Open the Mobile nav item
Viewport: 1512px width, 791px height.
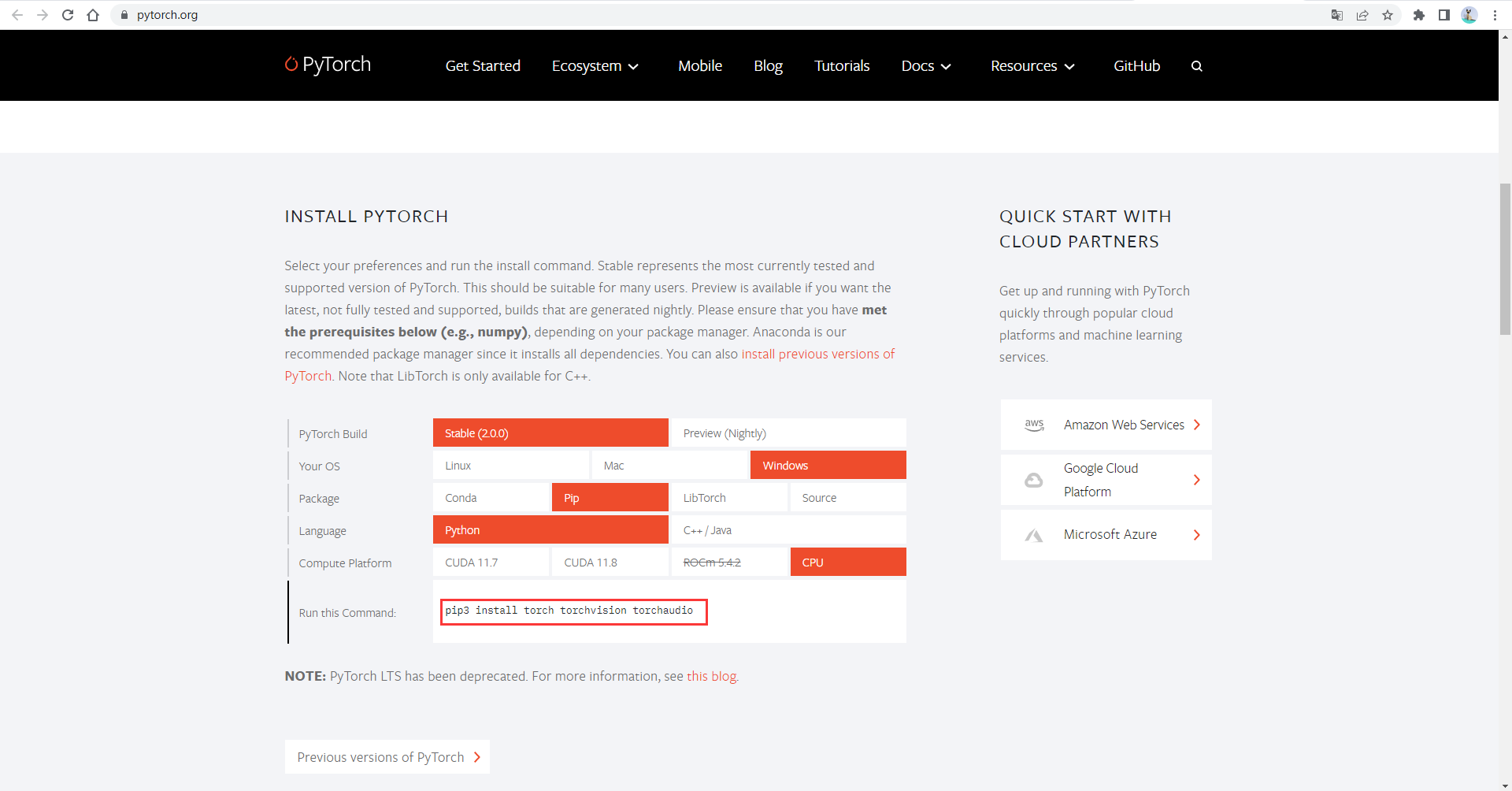coord(700,66)
